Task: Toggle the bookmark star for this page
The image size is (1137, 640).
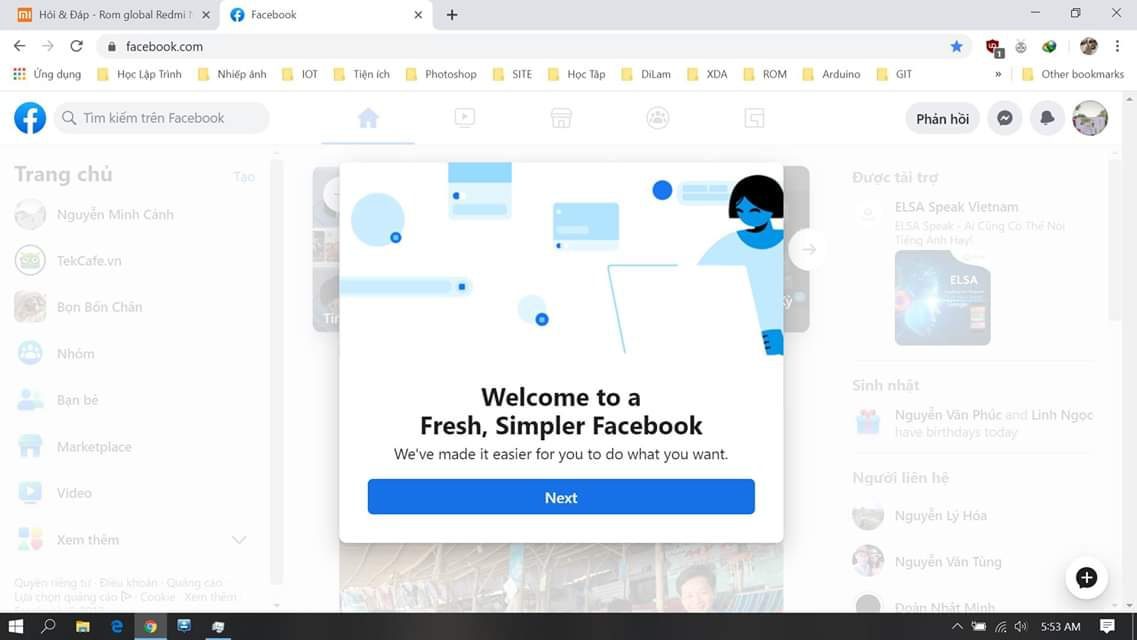Action: [956, 46]
